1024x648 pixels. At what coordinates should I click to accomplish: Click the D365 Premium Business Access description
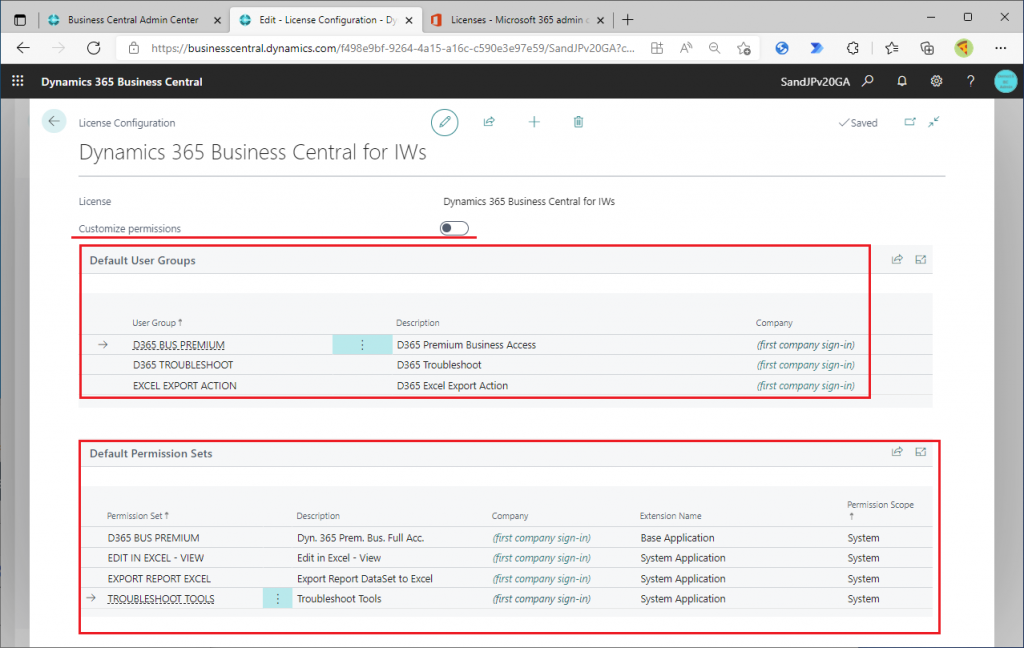(x=466, y=345)
